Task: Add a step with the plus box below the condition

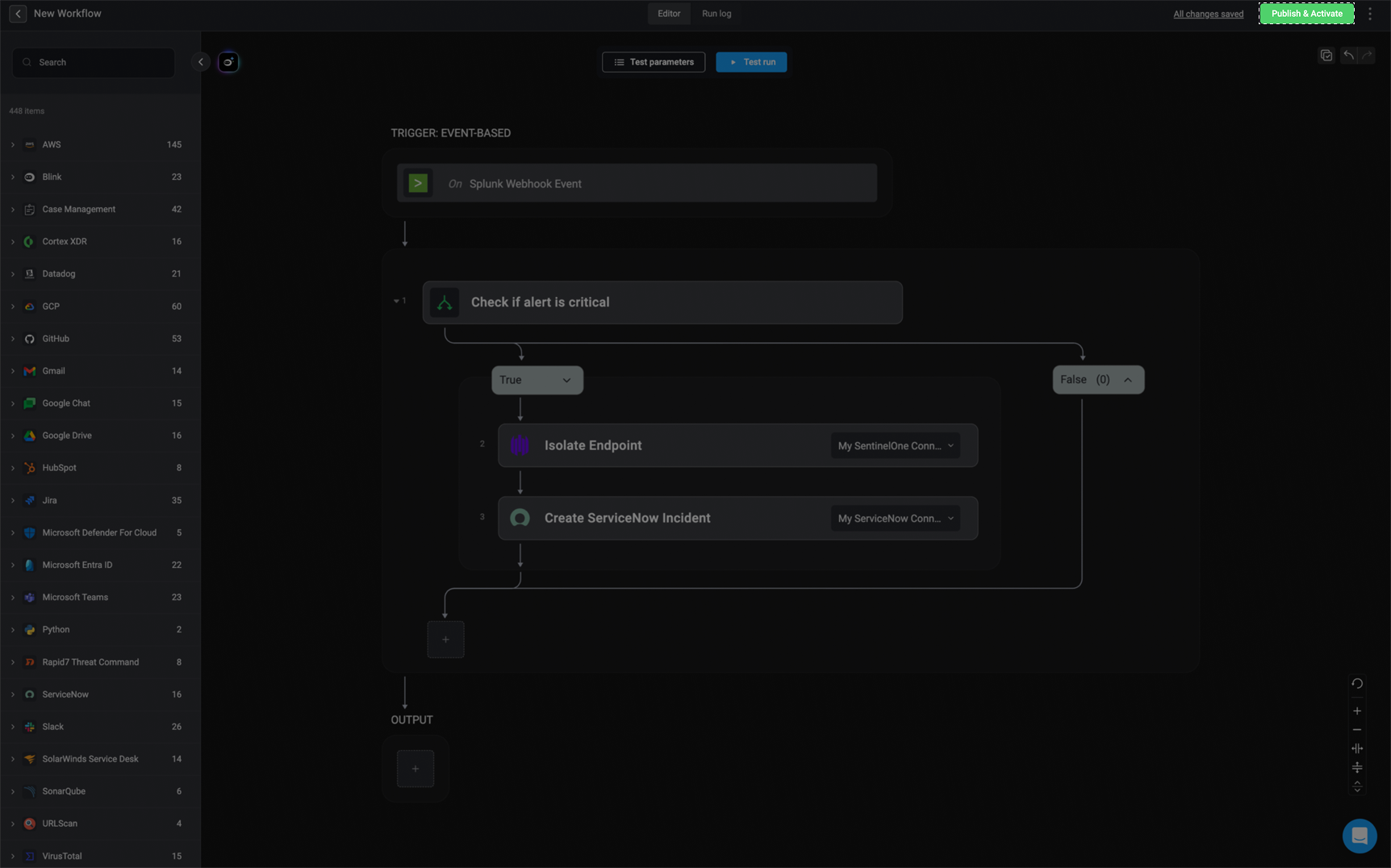Action: (445, 640)
